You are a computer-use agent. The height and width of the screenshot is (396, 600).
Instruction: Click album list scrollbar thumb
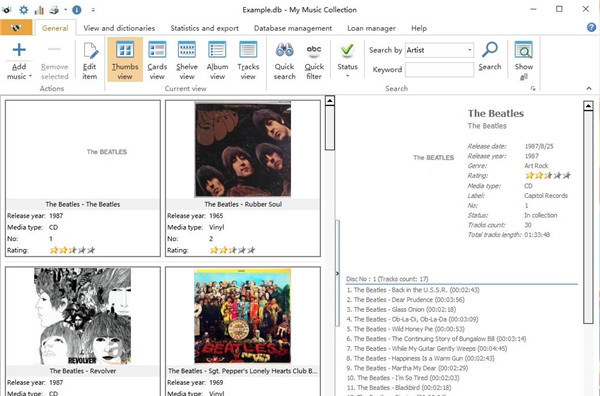329,128
